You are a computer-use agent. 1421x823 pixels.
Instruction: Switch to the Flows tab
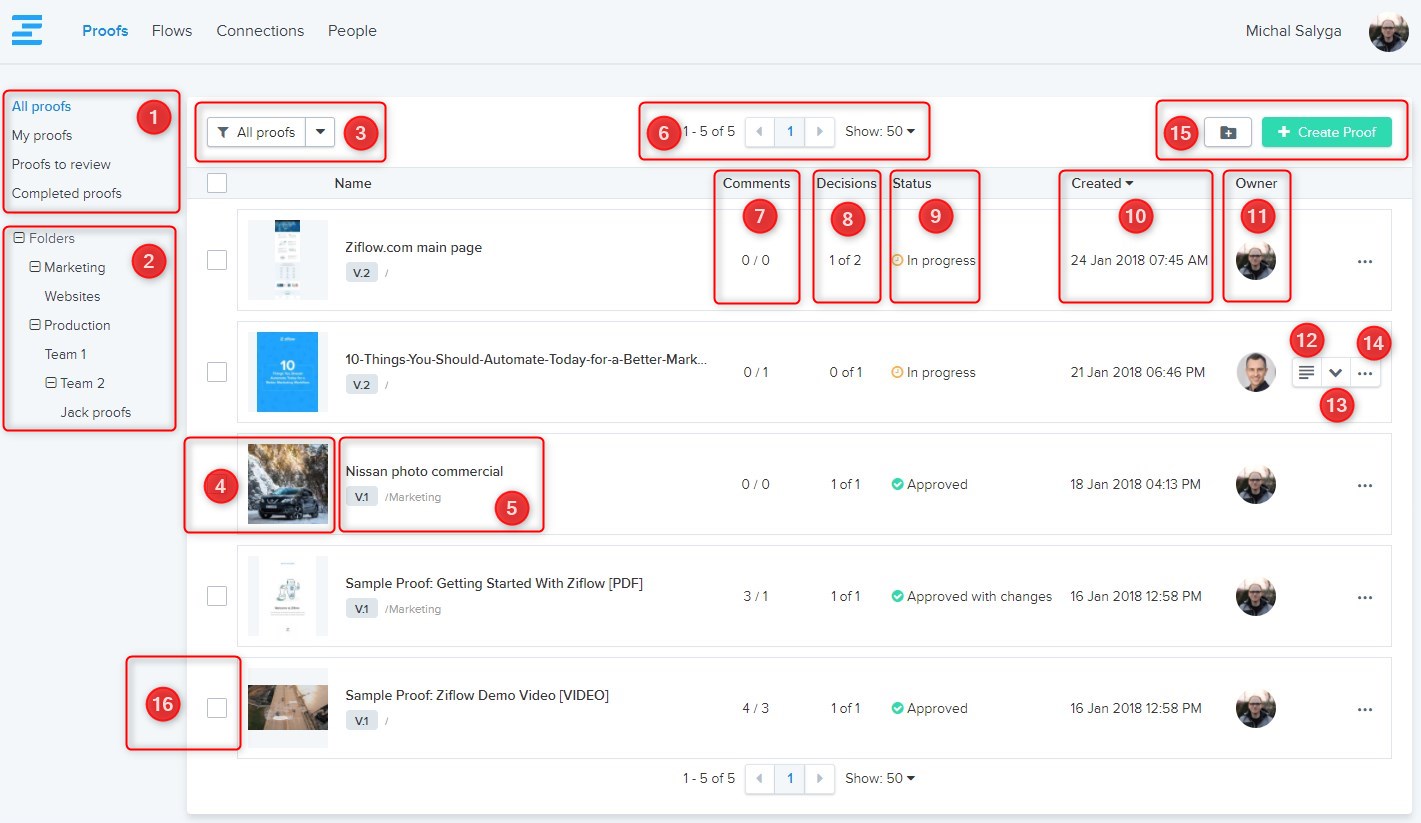tap(172, 31)
